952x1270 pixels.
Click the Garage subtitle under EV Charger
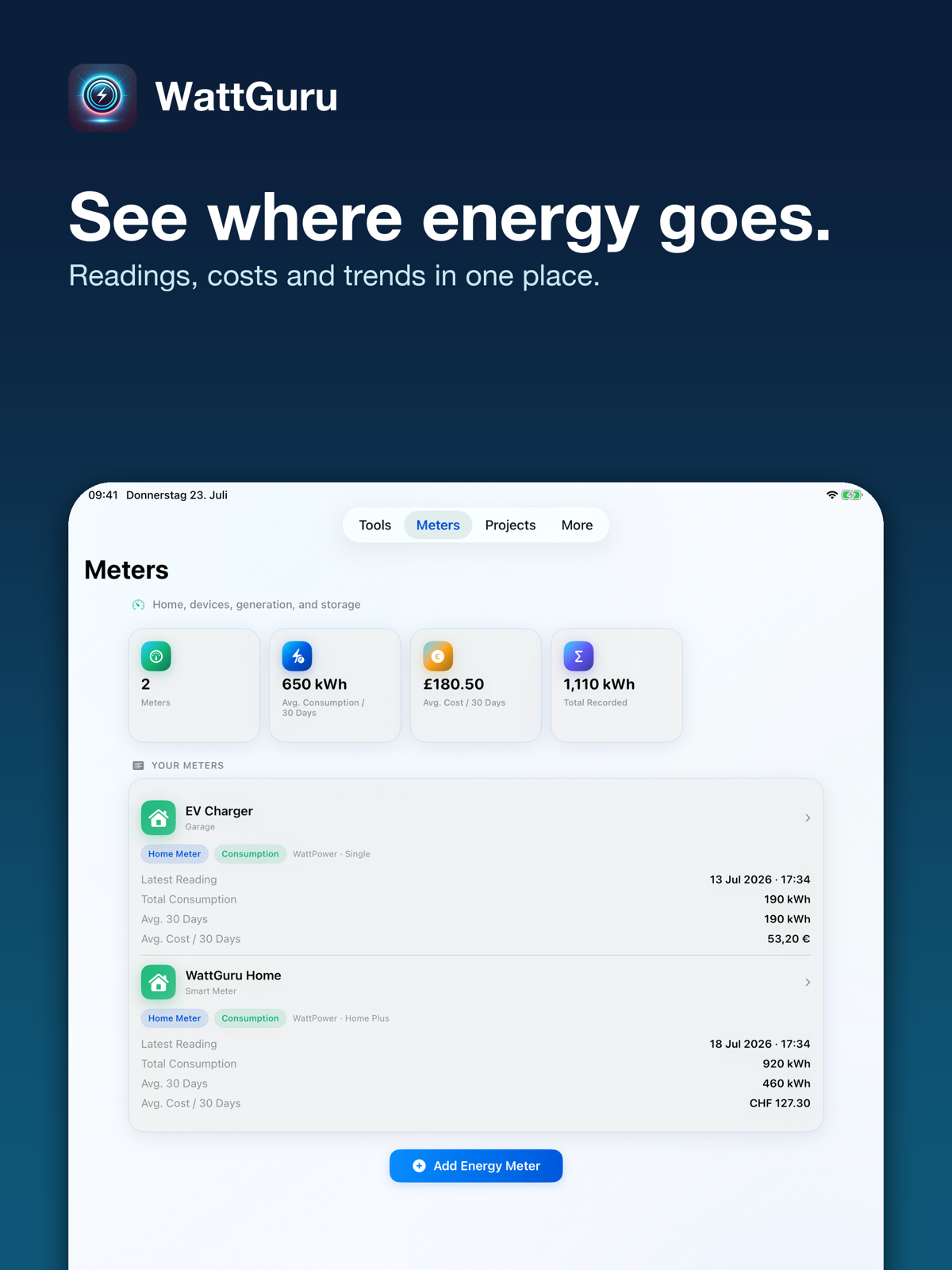(x=200, y=827)
